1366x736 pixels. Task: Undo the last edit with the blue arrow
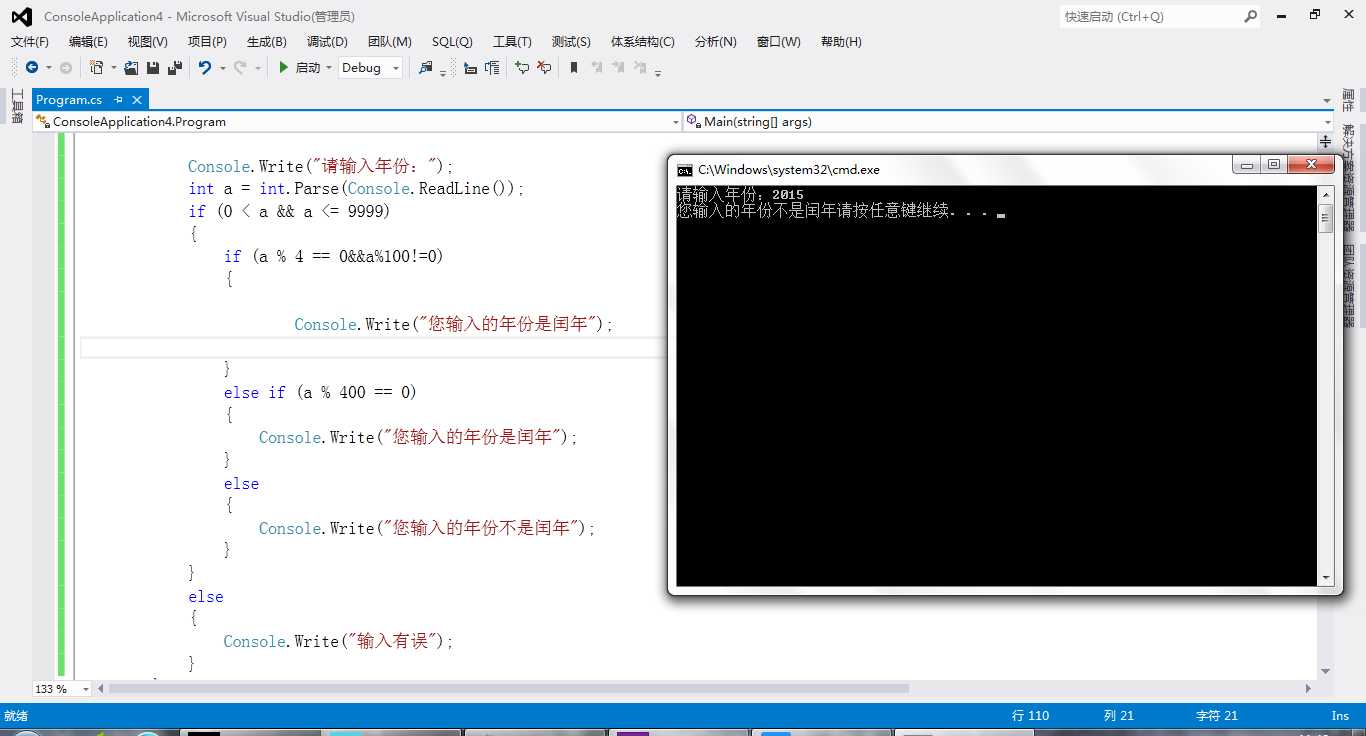point(205,68)
